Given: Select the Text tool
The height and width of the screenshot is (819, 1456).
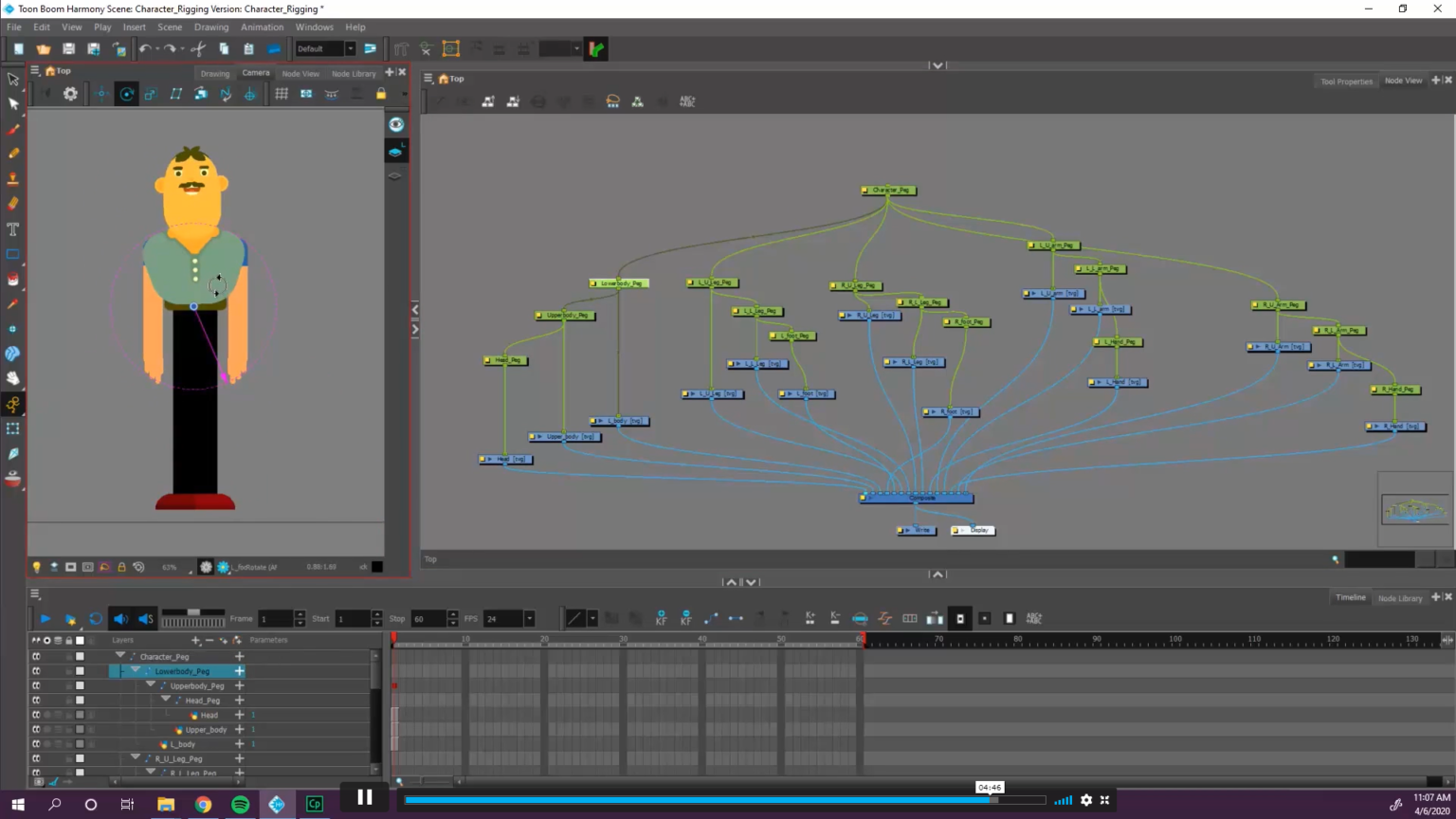Looking at the screenshot, I should (13, 228).
